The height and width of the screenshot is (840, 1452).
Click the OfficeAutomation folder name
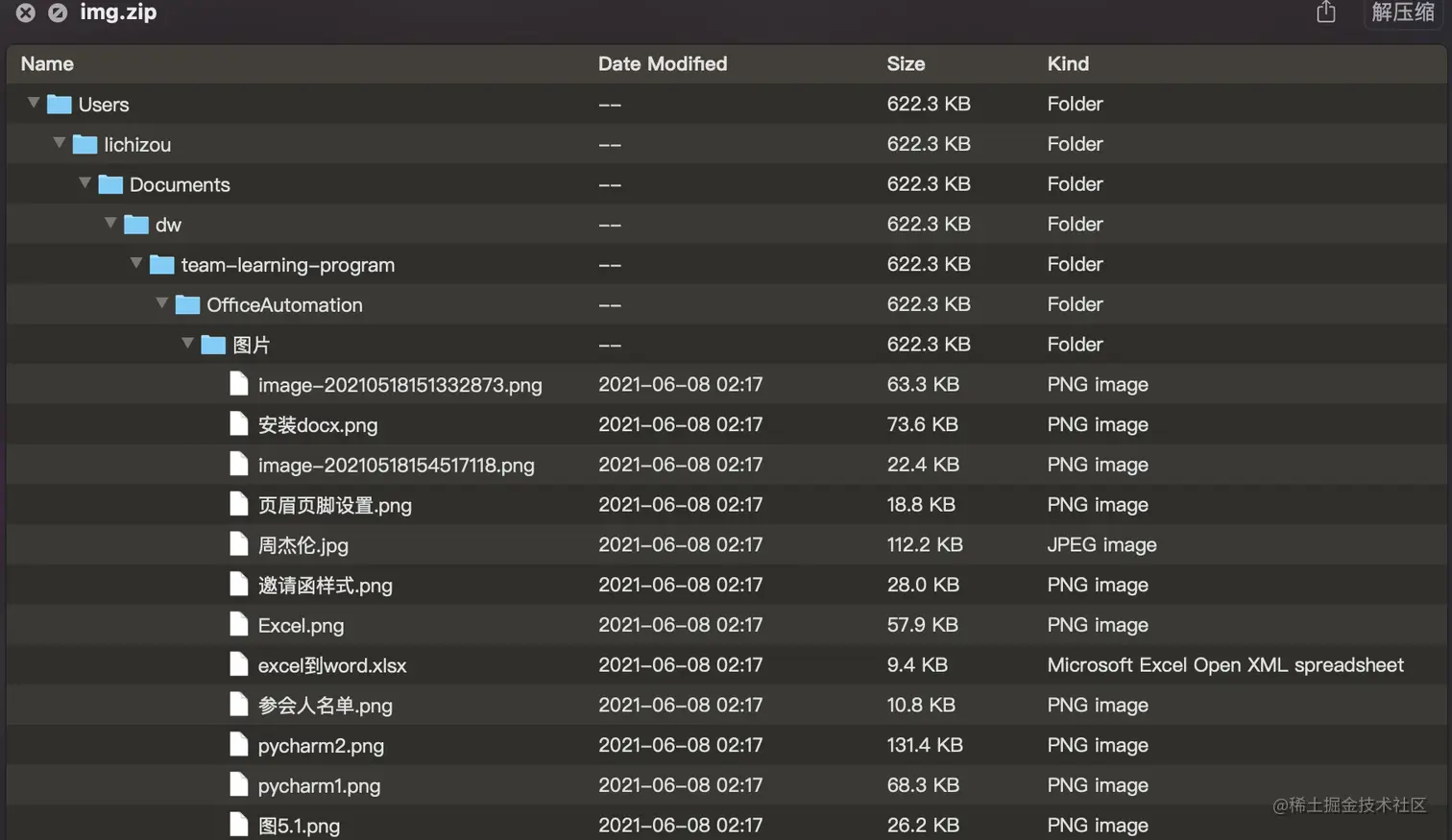pyautogui.click(x=284, y=305)
